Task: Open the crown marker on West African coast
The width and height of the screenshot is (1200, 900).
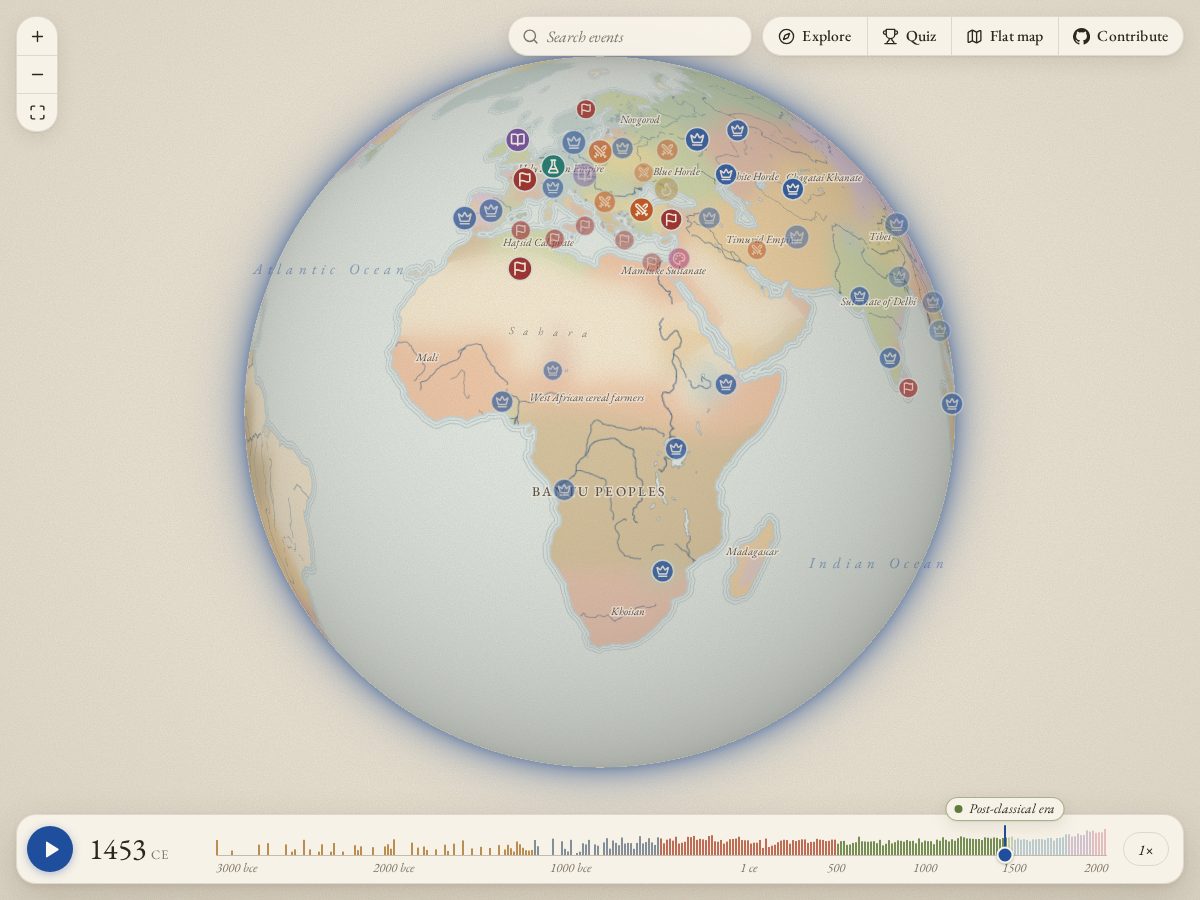Action: [x=502, y=402]
